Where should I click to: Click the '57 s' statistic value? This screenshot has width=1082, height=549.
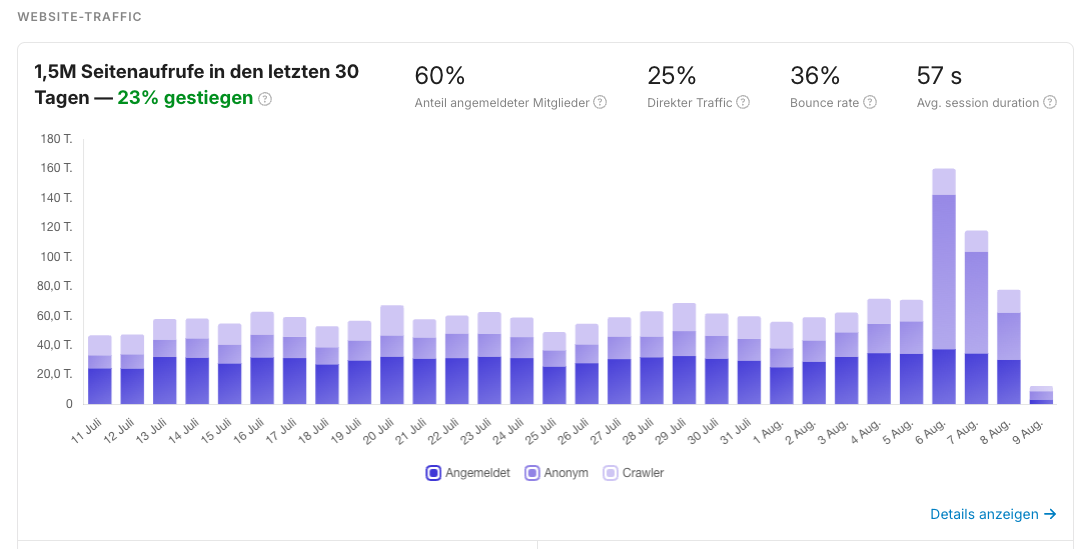(939, 75)
